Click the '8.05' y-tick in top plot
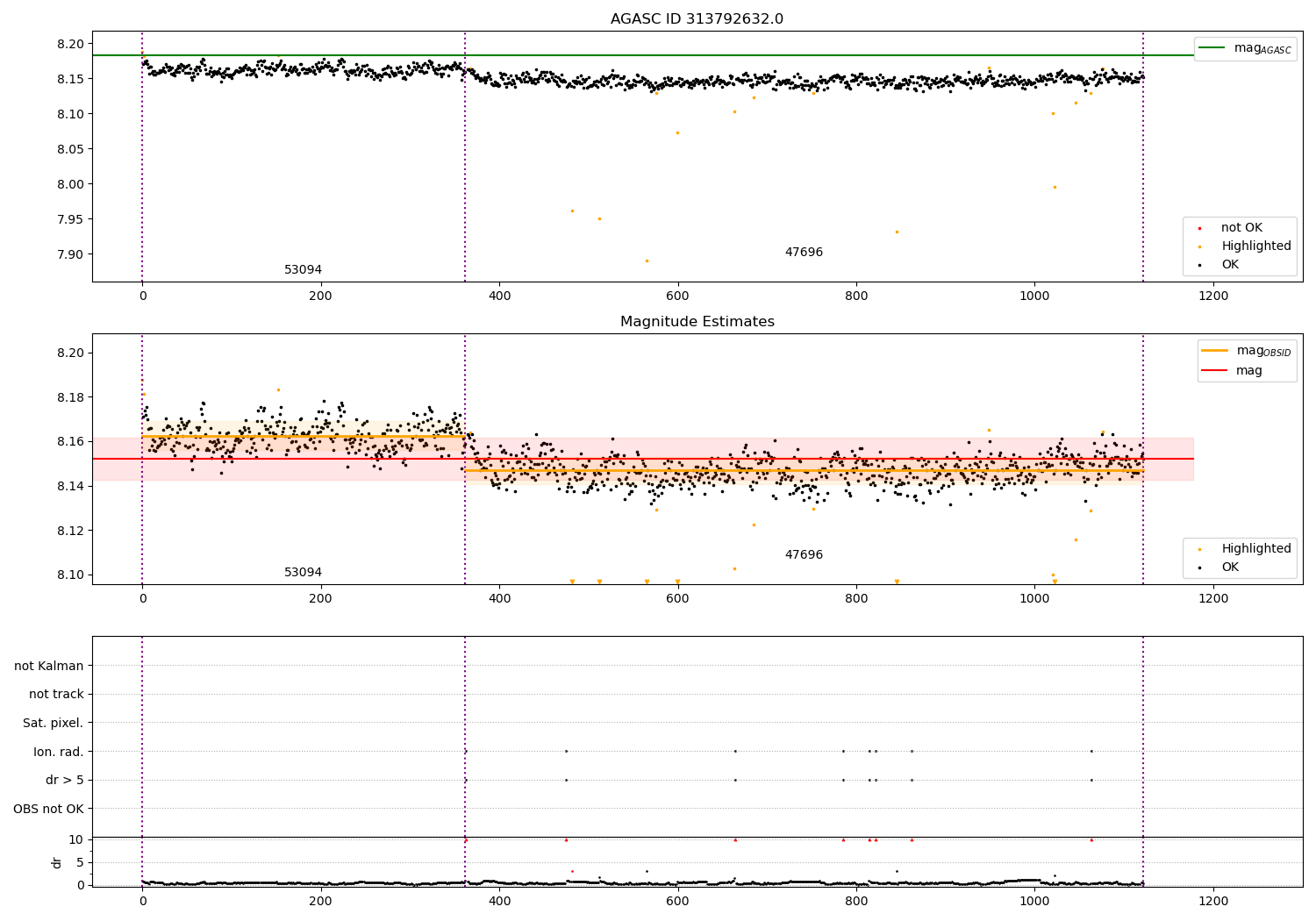 click(x=70, y=149)
